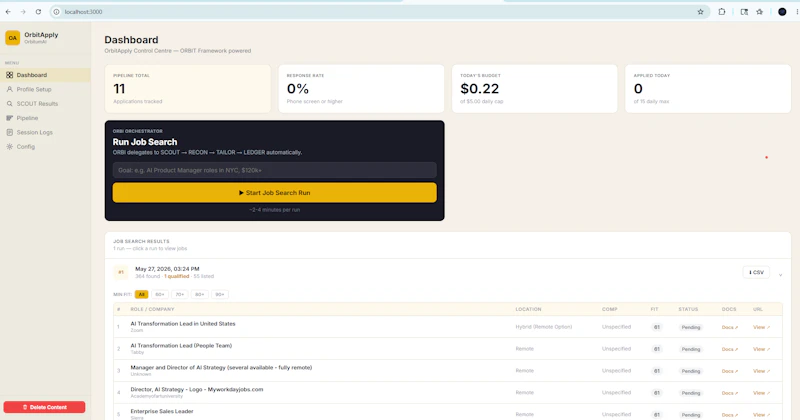View site information icon beside localhost:3000
This screenshot has width=800, height=420.
click(57, 12)
